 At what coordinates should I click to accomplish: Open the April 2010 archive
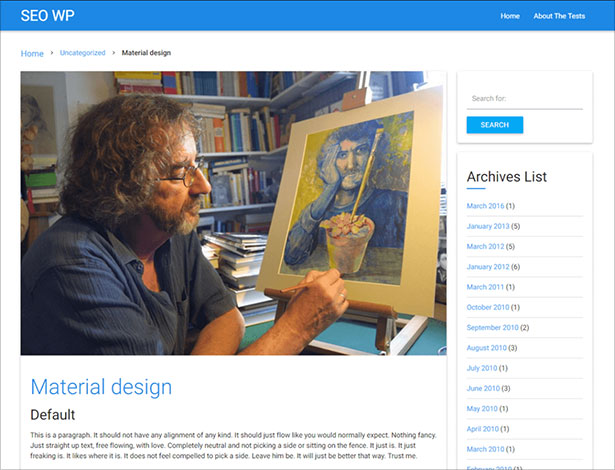(x=483, y=429)
